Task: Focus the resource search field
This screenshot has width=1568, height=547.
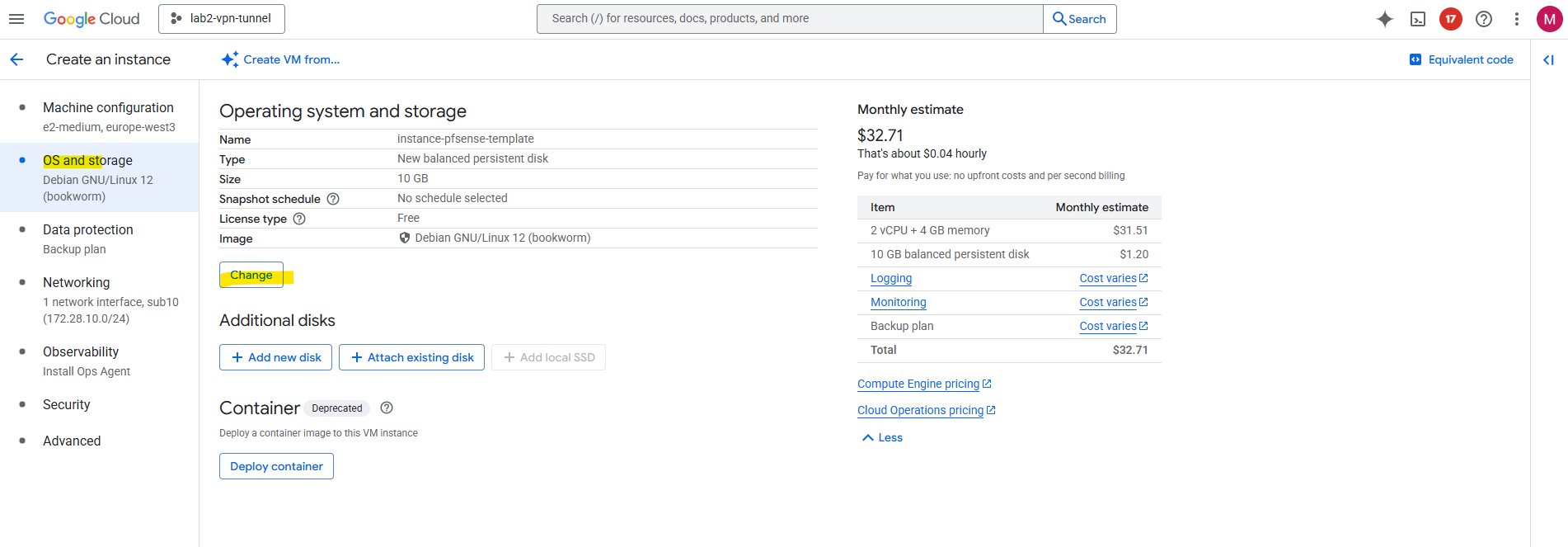Action: click(789, 19)
